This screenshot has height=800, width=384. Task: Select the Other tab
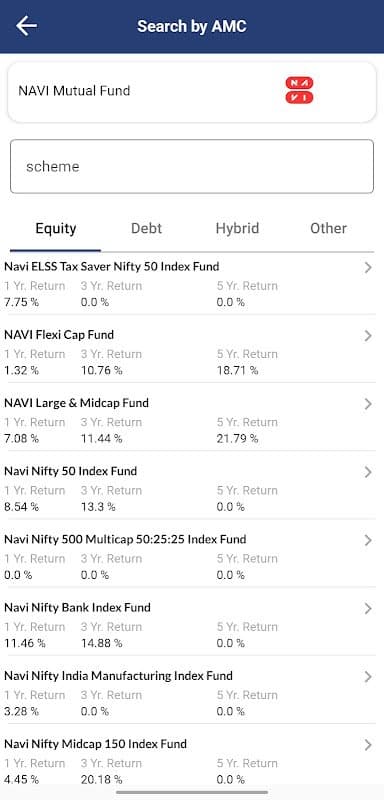[328, 228]
